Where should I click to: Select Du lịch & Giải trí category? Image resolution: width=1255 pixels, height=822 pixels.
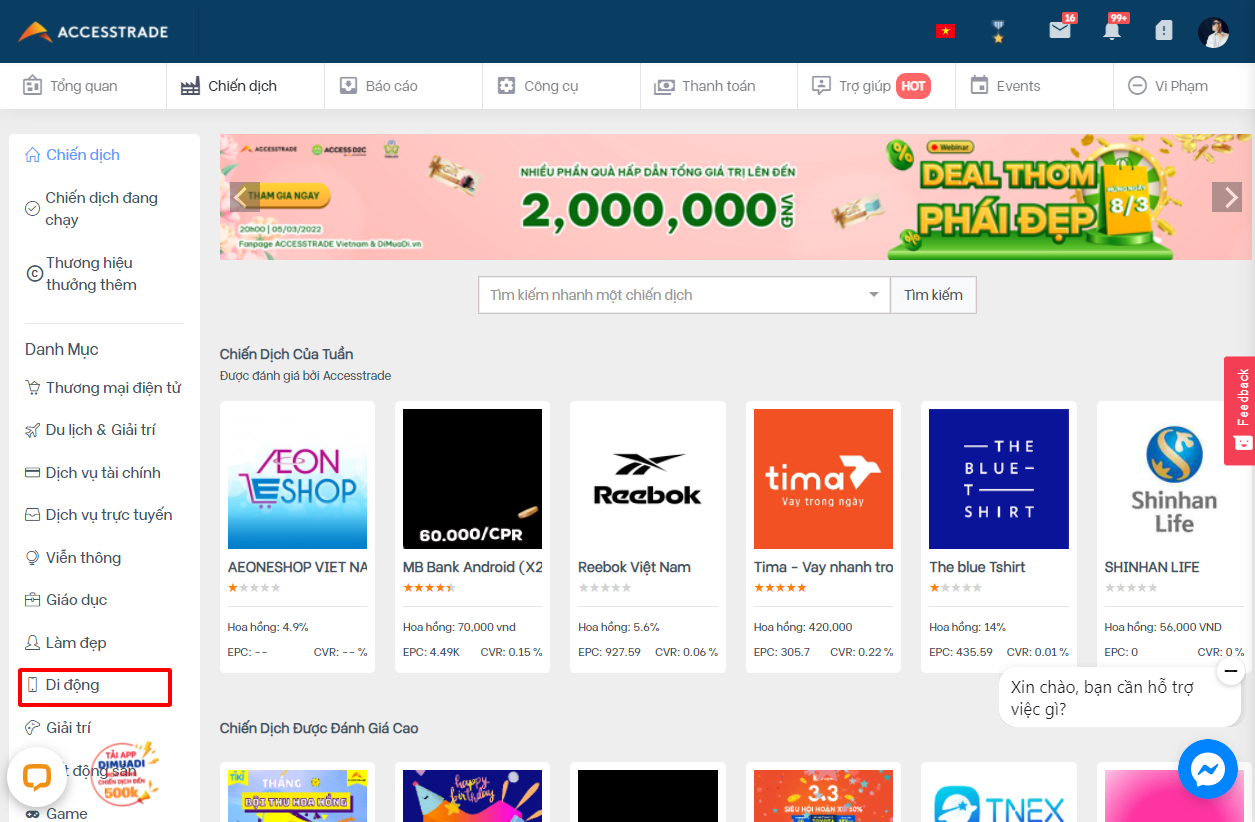coord(91,430)
